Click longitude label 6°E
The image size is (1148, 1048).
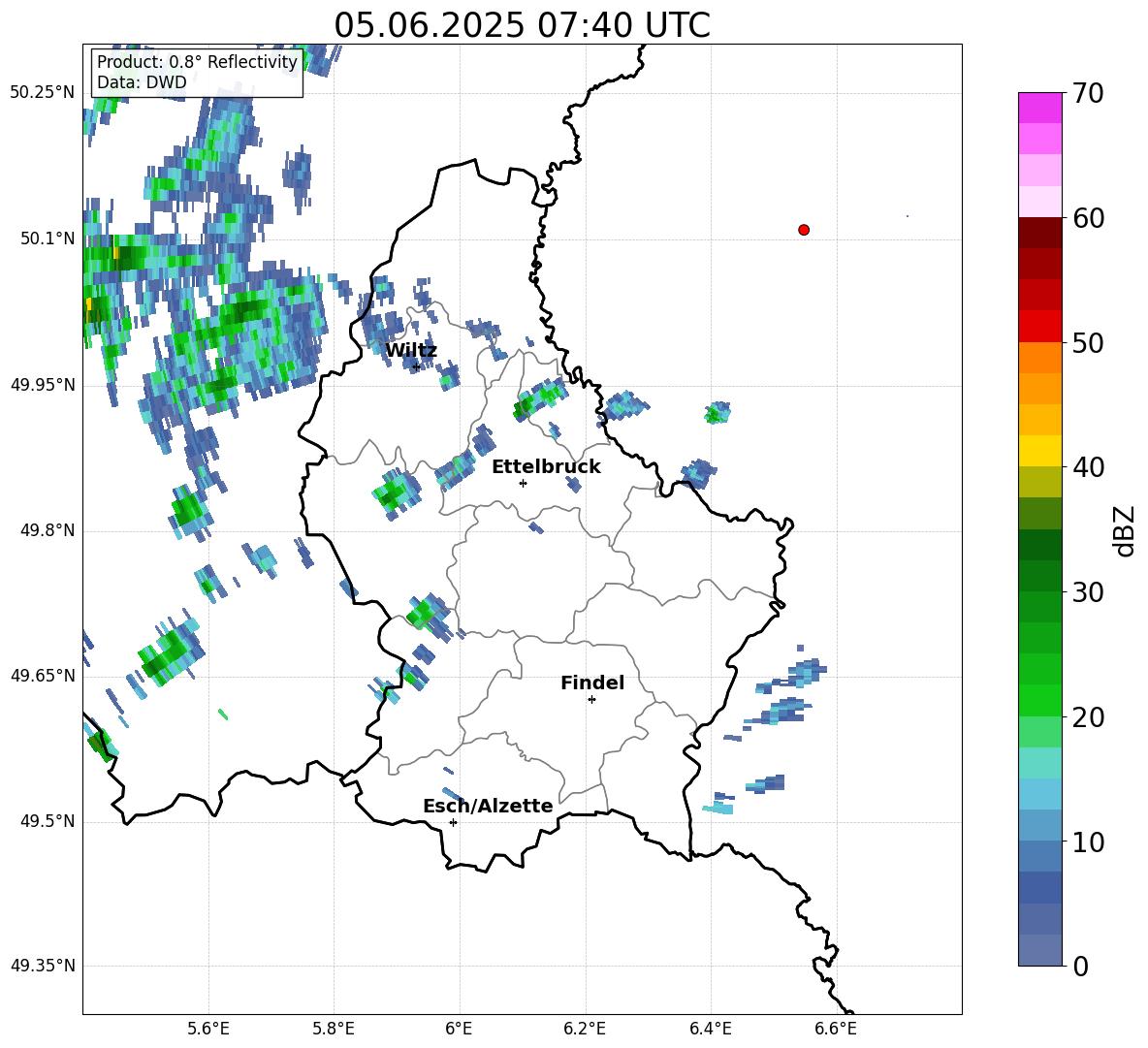(x=459, y=1029)
